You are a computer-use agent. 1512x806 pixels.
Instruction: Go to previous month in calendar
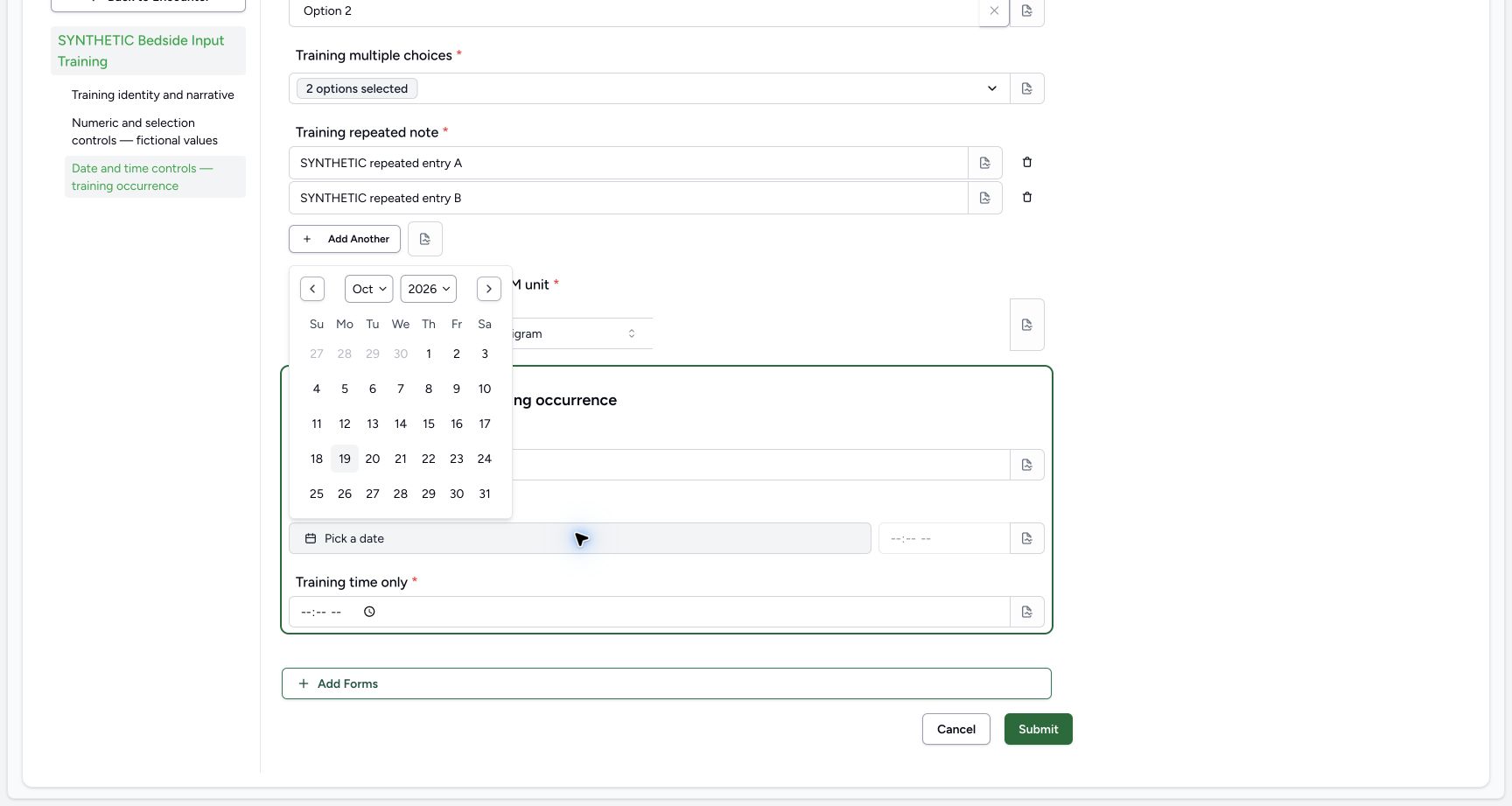point(312,289)
